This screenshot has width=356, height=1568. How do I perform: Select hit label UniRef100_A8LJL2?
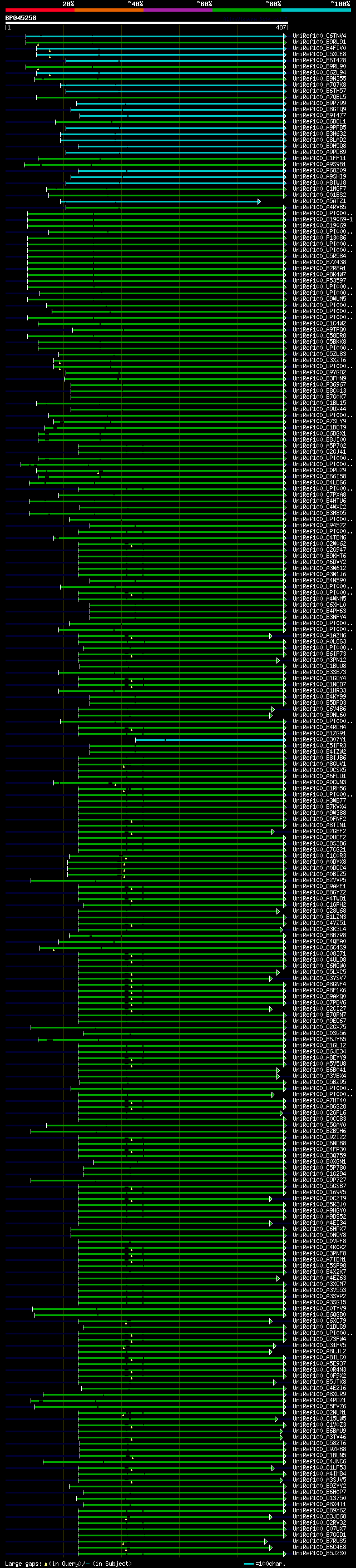coord(319,1351)
